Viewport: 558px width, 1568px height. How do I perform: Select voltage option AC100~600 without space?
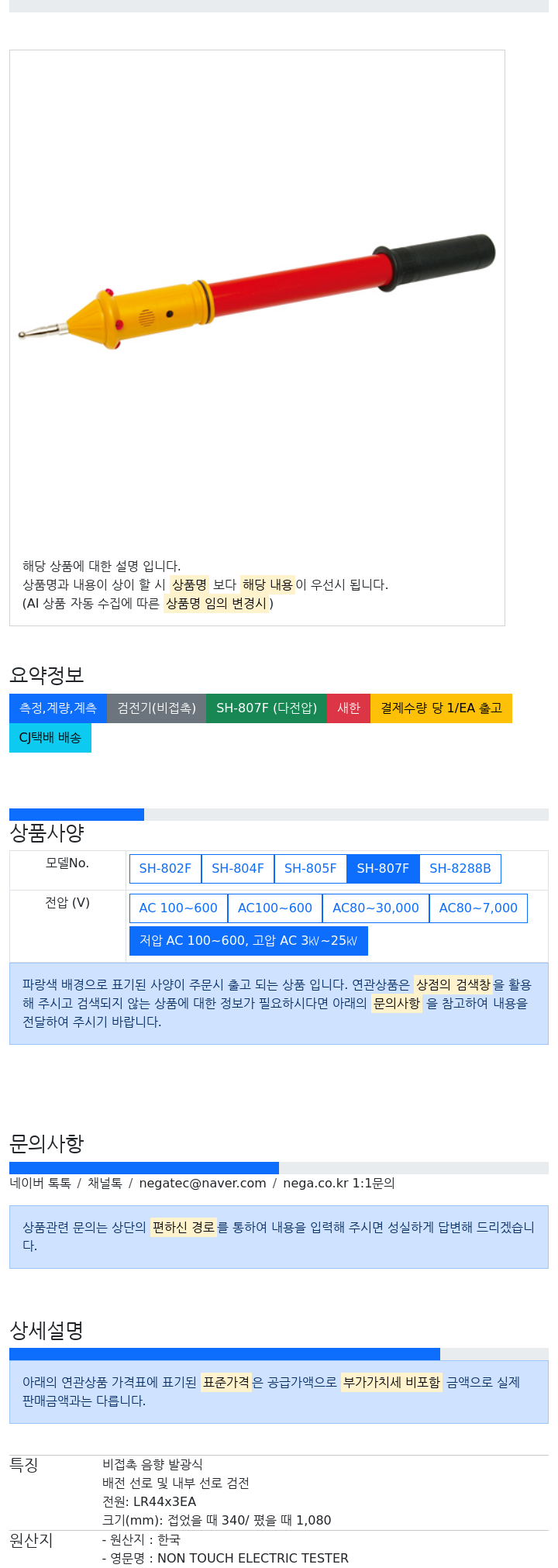pyautogui.click(x=275, y=908)
